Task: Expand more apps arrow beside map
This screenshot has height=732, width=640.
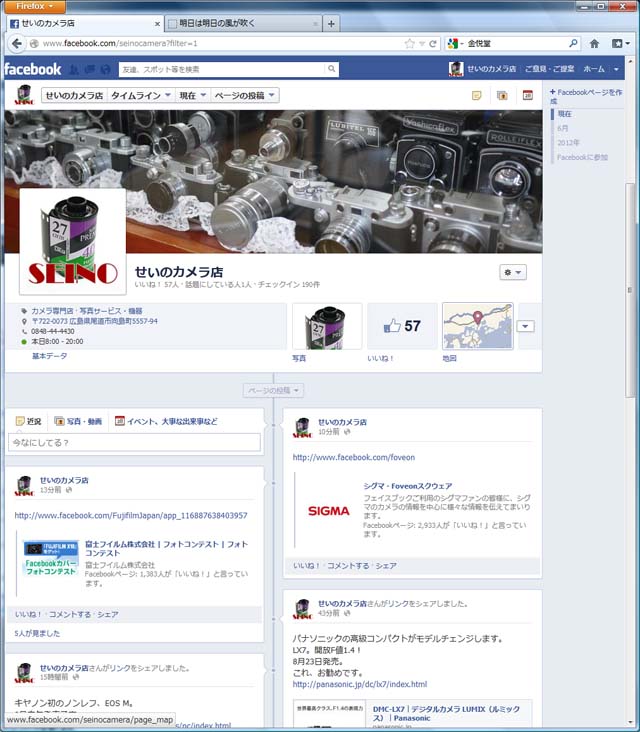Action: click(526, 326)
